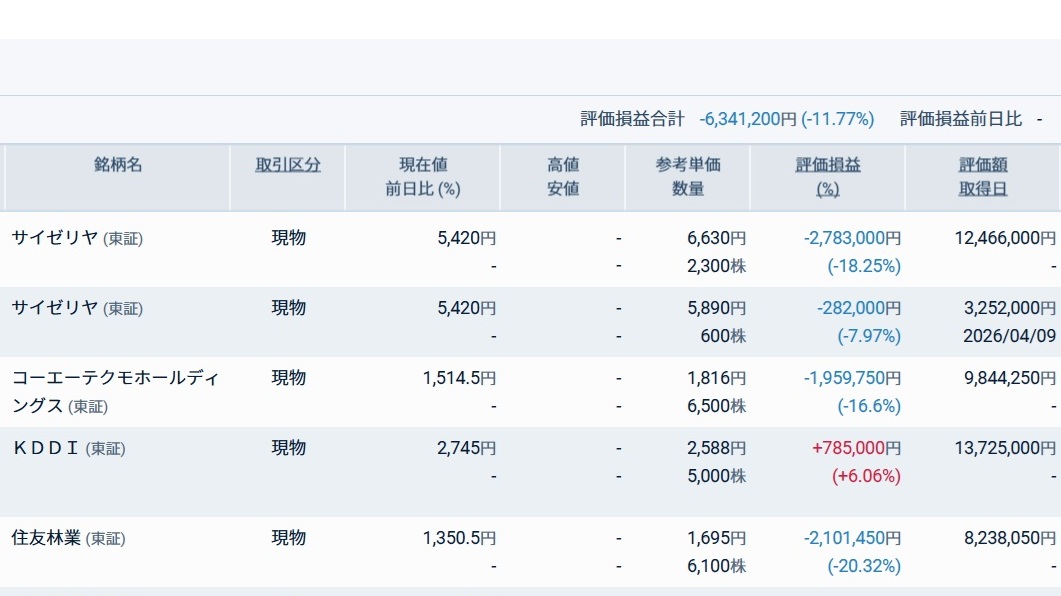Click the -282,000円 loss value
This screenshot has height=596, width=1061.
click(859, 308)
